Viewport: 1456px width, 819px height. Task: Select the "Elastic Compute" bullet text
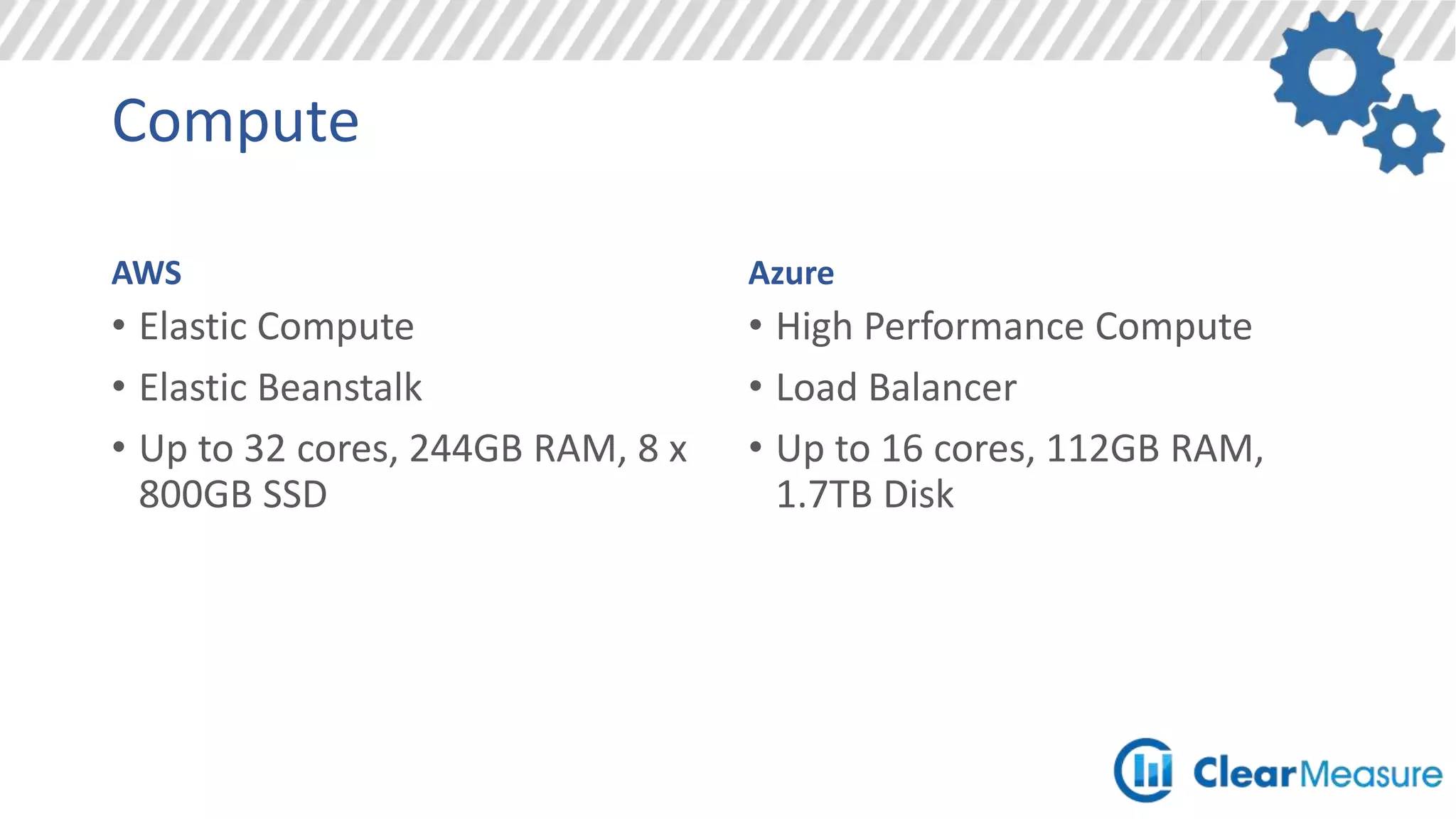click(277, 327)
